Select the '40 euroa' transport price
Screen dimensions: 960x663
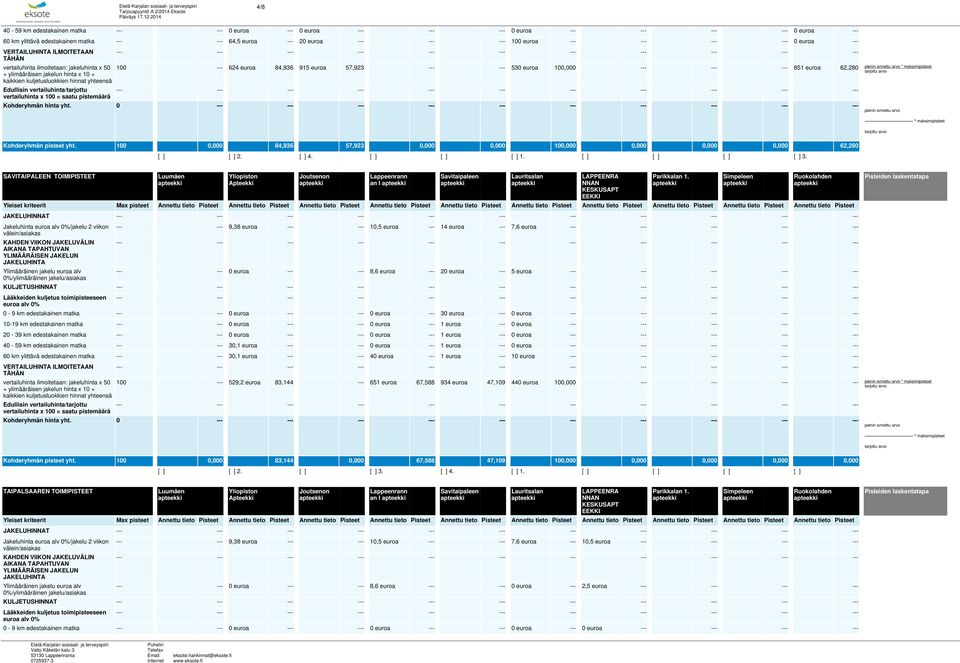(382, 356)
